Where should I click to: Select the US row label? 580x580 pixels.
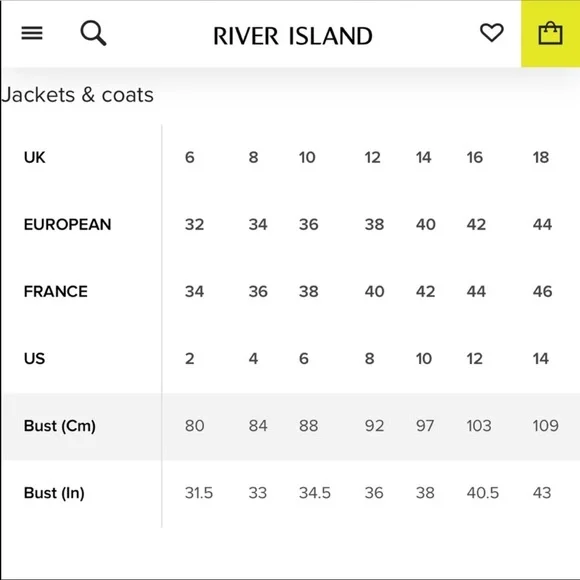34,358
